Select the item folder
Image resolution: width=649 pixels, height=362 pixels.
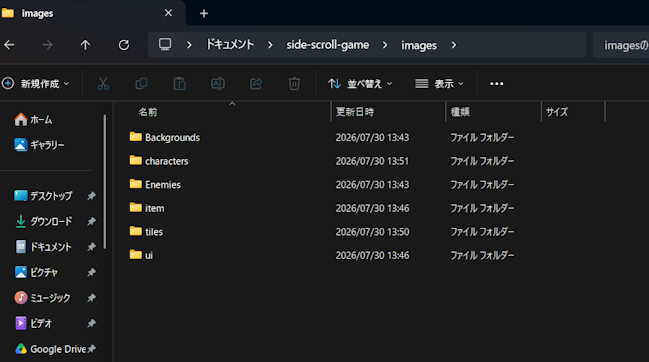147,208
